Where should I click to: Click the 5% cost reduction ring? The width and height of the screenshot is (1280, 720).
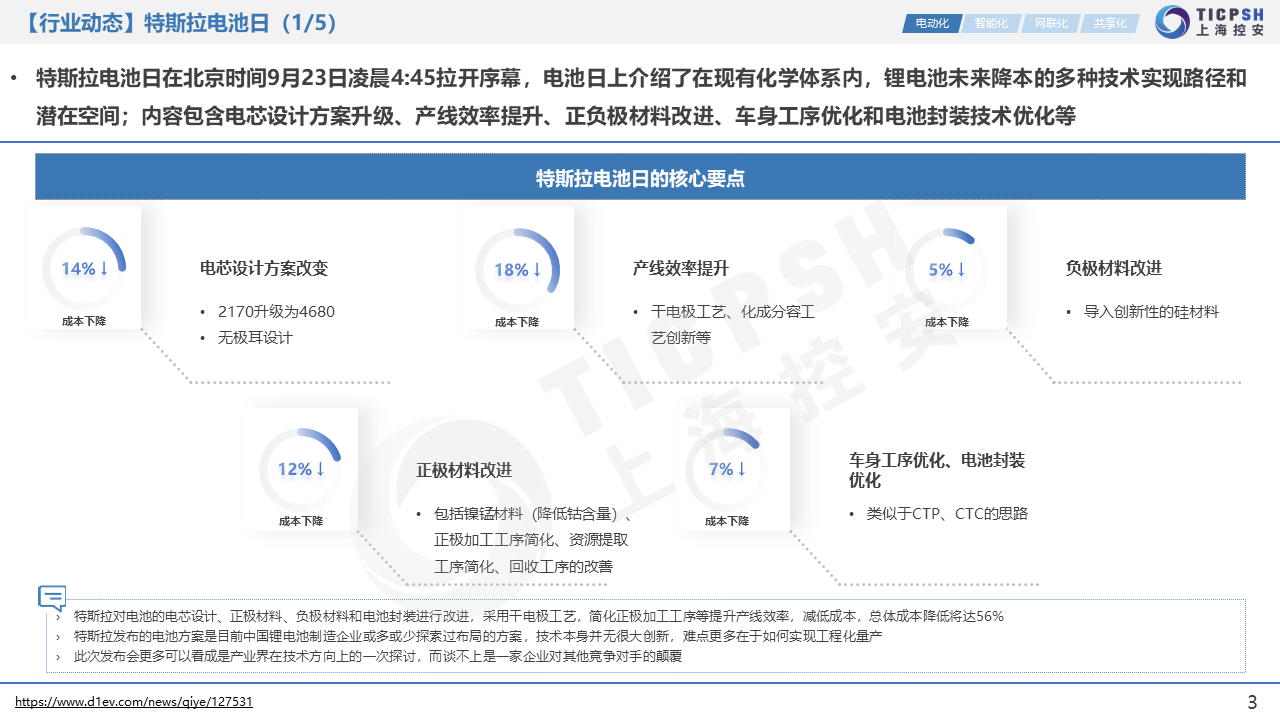[x=947, y=269]
